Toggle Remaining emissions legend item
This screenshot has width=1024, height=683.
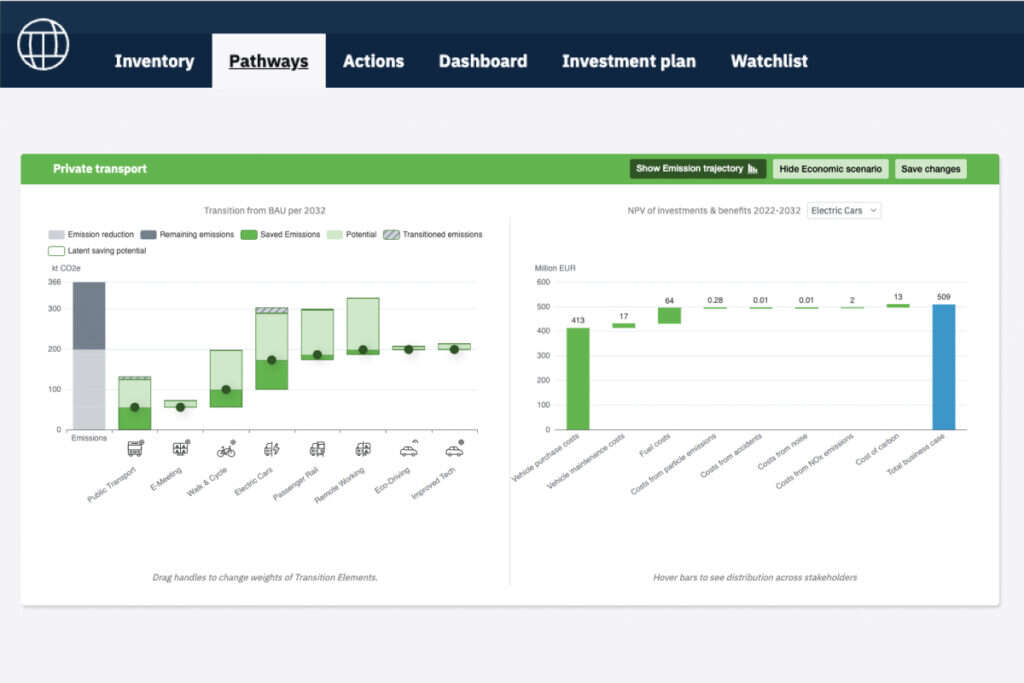[x=187, y=234]
